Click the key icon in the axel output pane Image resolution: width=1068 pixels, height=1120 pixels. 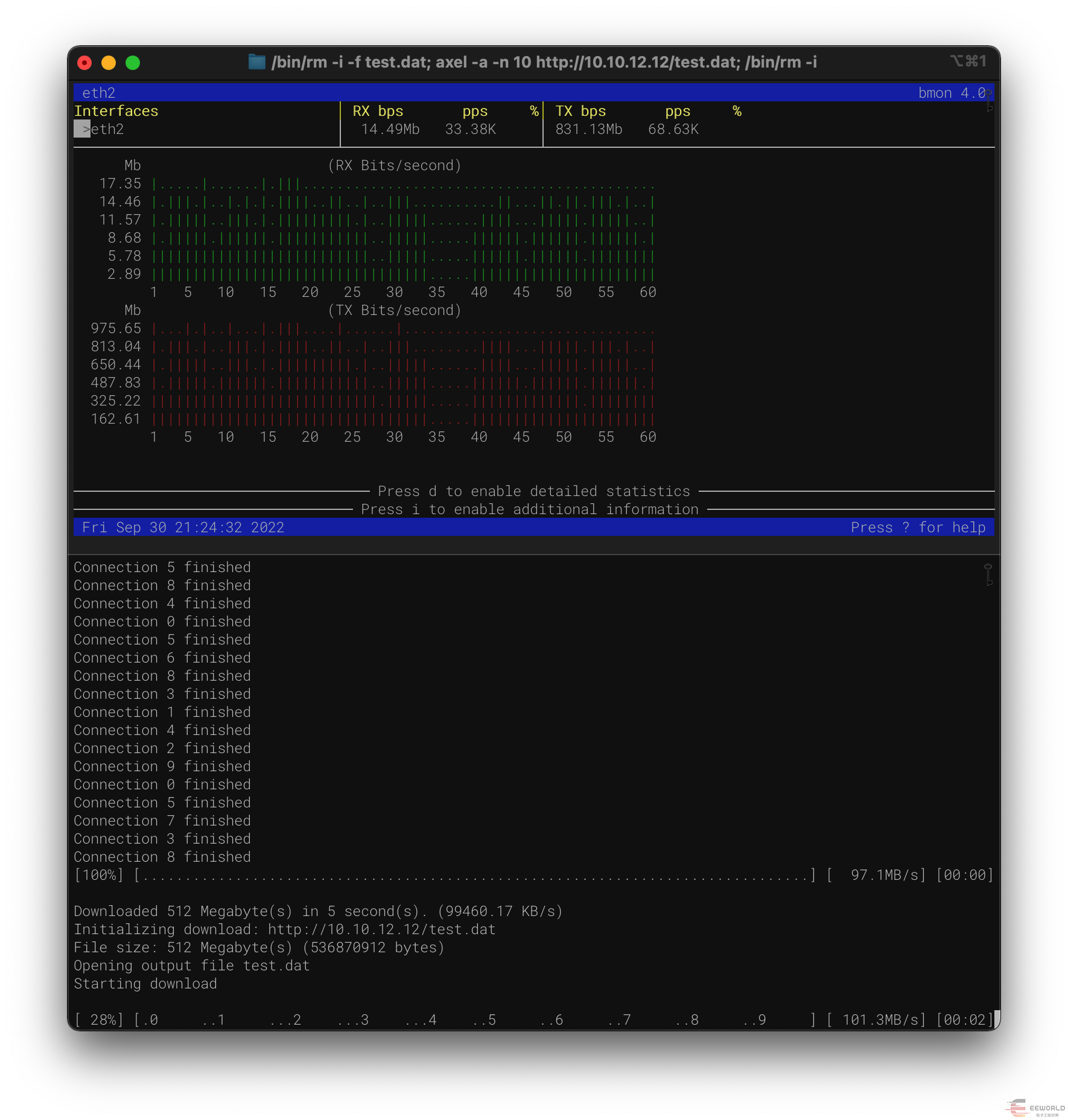tap(988, 574)
